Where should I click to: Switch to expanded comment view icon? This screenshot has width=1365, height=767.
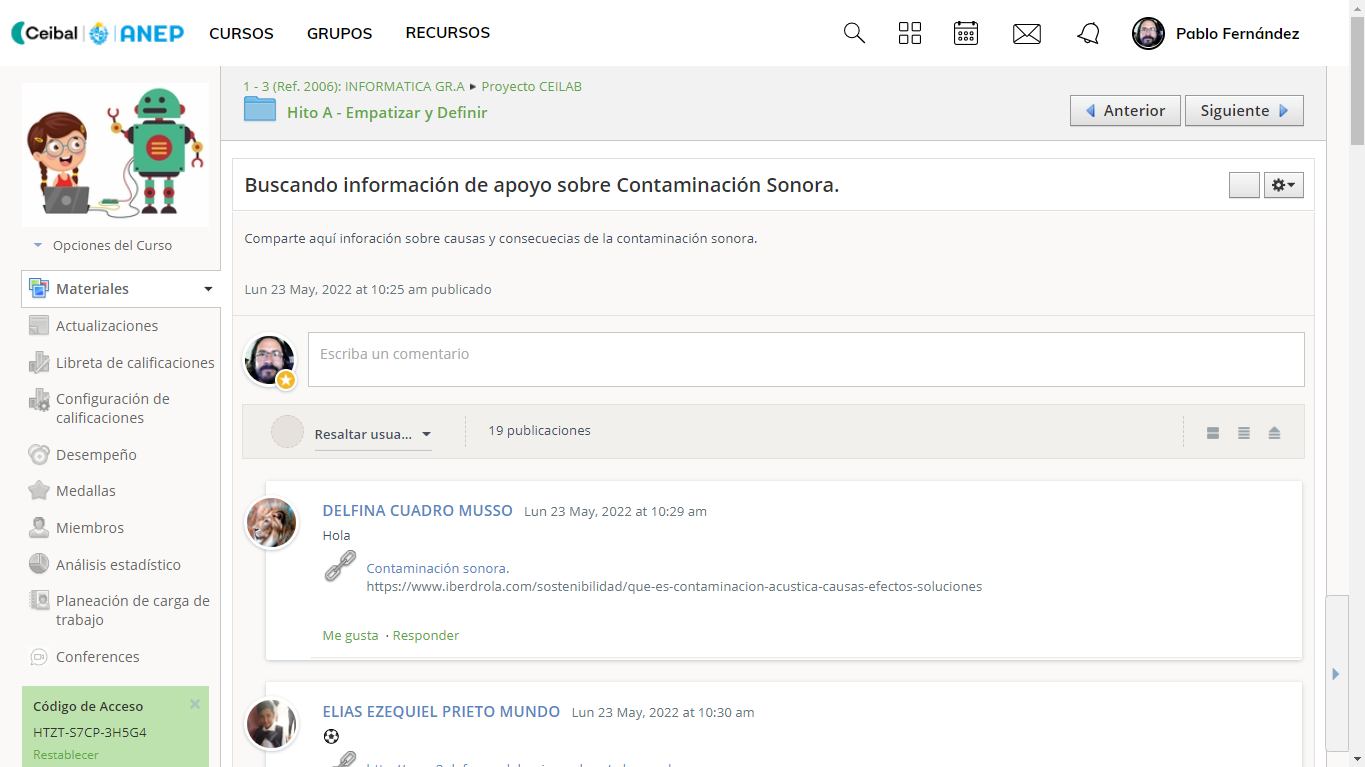click(x=1213, y=433)
